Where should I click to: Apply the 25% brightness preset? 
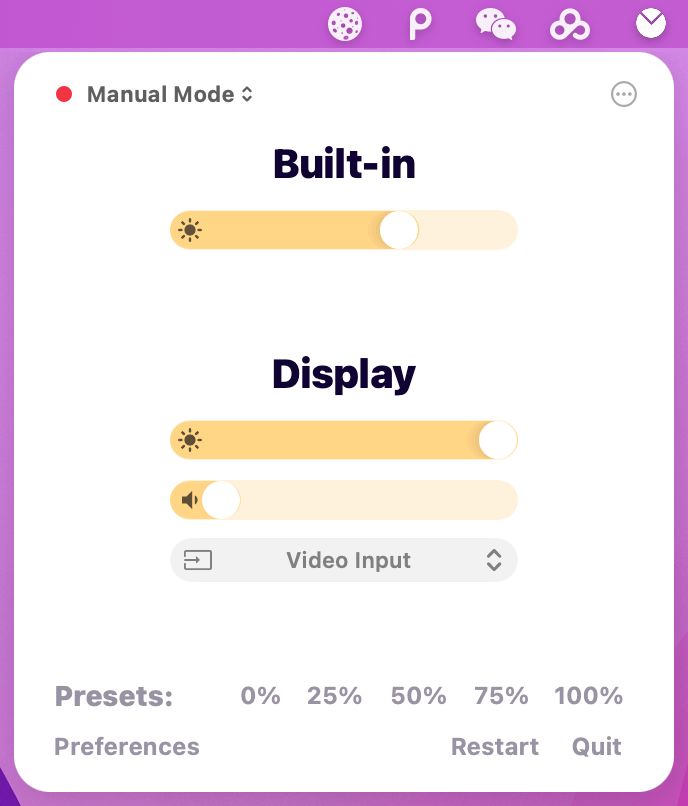[334, 696]
